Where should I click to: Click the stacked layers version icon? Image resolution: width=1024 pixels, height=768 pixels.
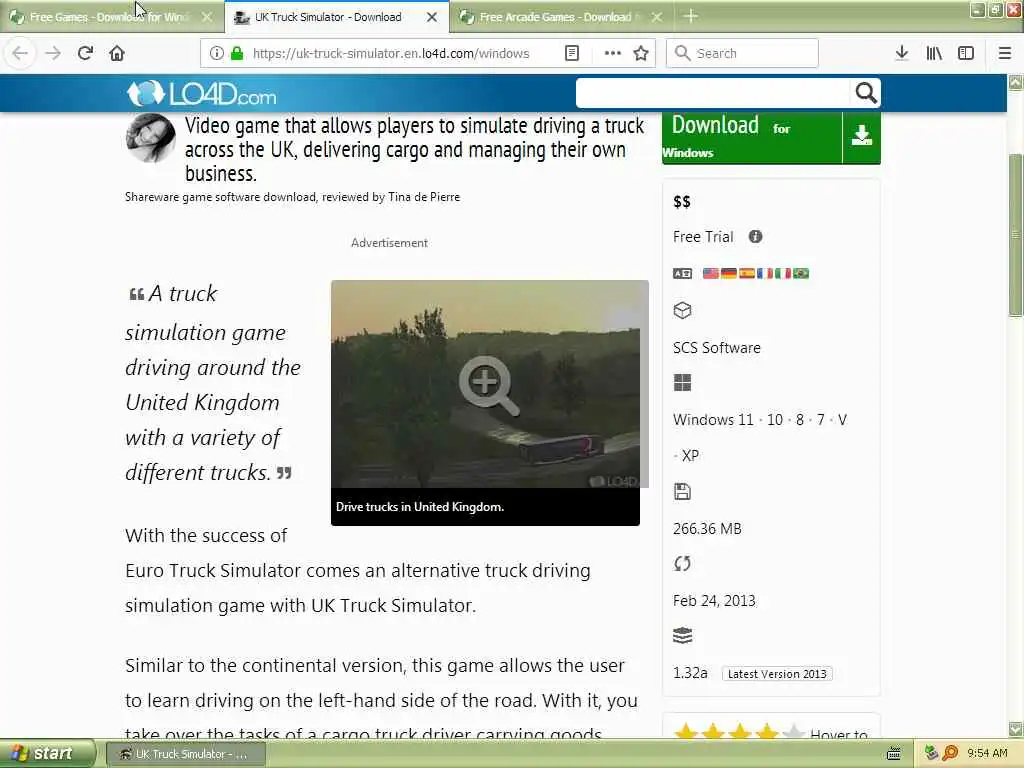682,635
